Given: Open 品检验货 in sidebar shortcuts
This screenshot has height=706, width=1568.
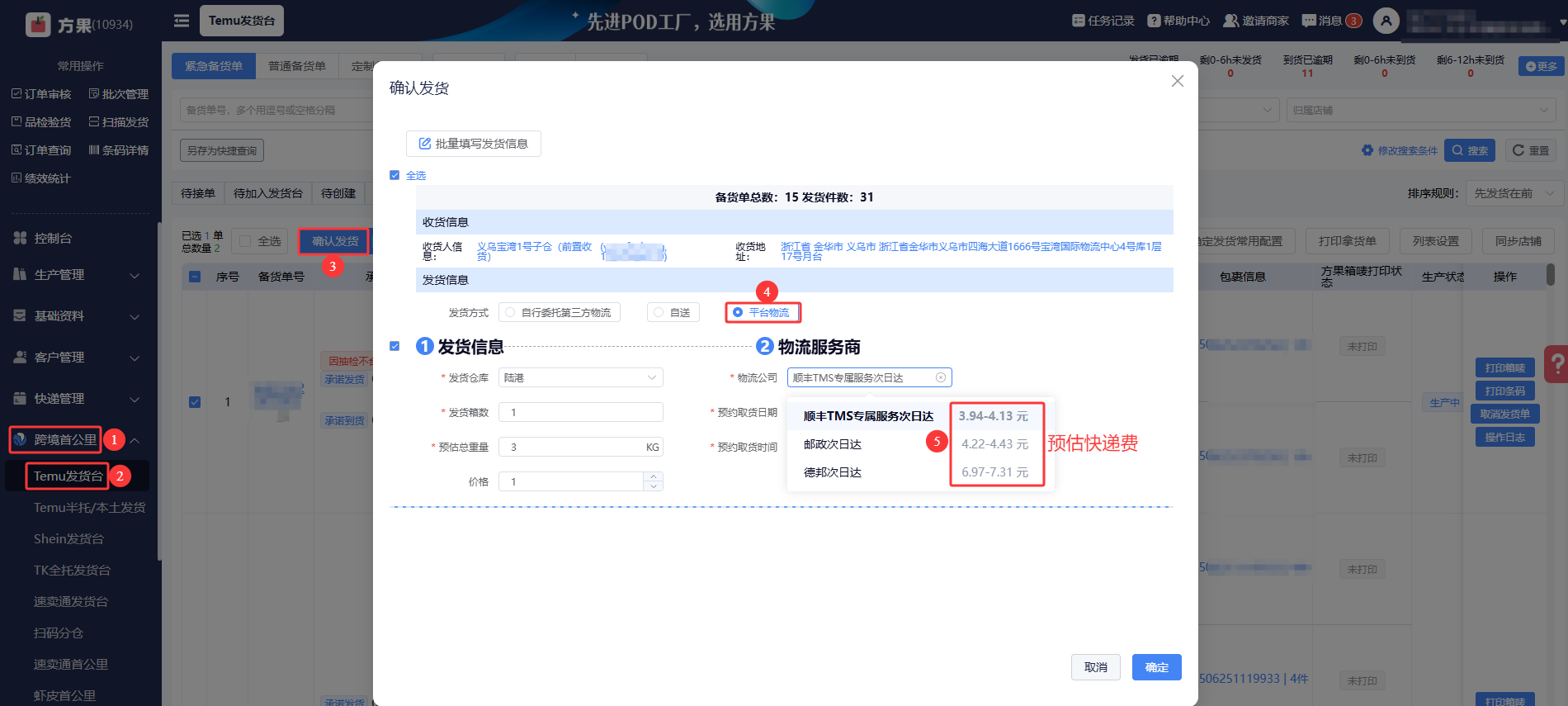Looking at the screenshot, I should 41,122.
